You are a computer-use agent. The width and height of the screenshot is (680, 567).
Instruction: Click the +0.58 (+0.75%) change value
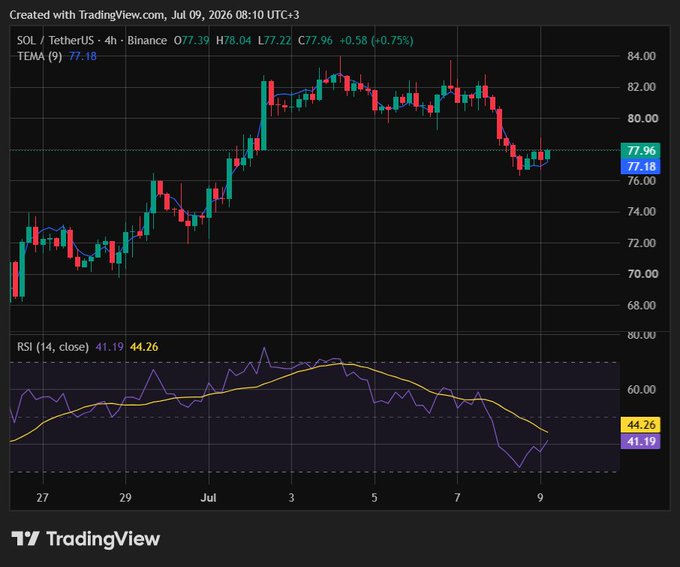376,40
